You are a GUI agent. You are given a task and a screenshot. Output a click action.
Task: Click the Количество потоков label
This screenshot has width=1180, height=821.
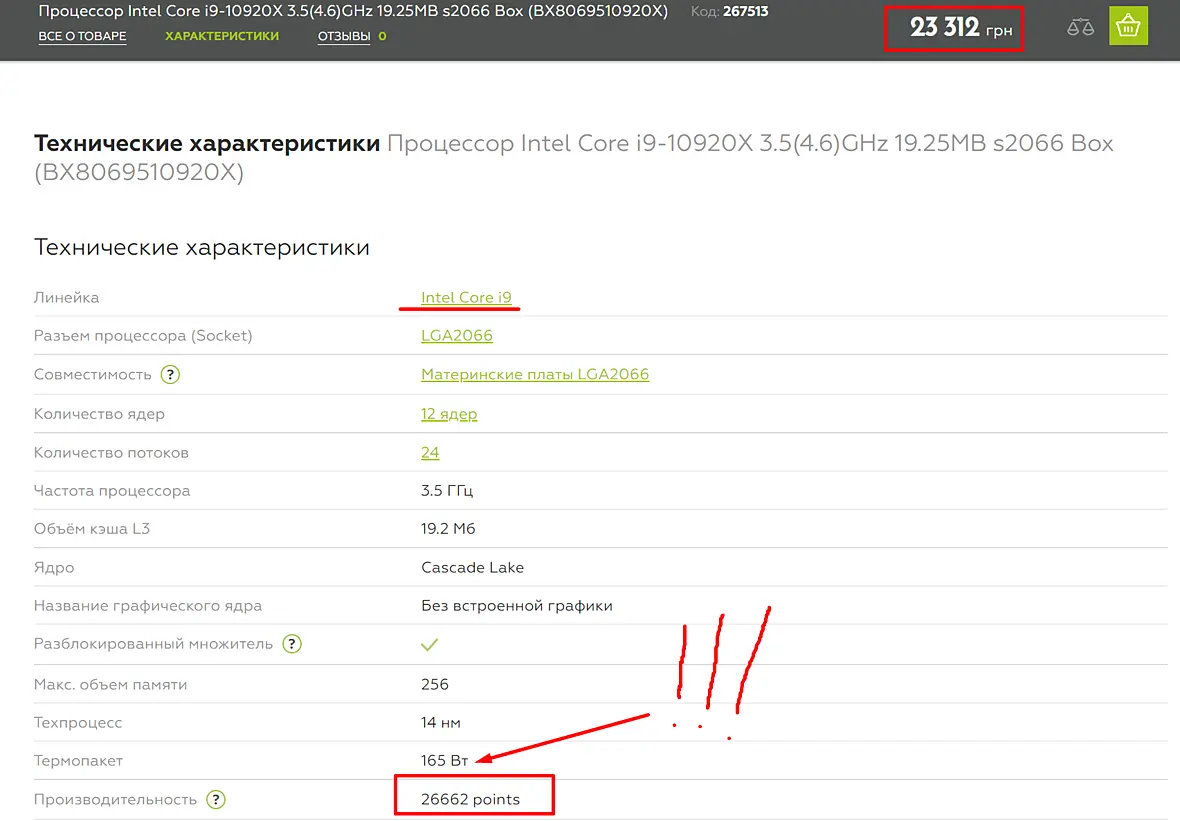(111, 452)
